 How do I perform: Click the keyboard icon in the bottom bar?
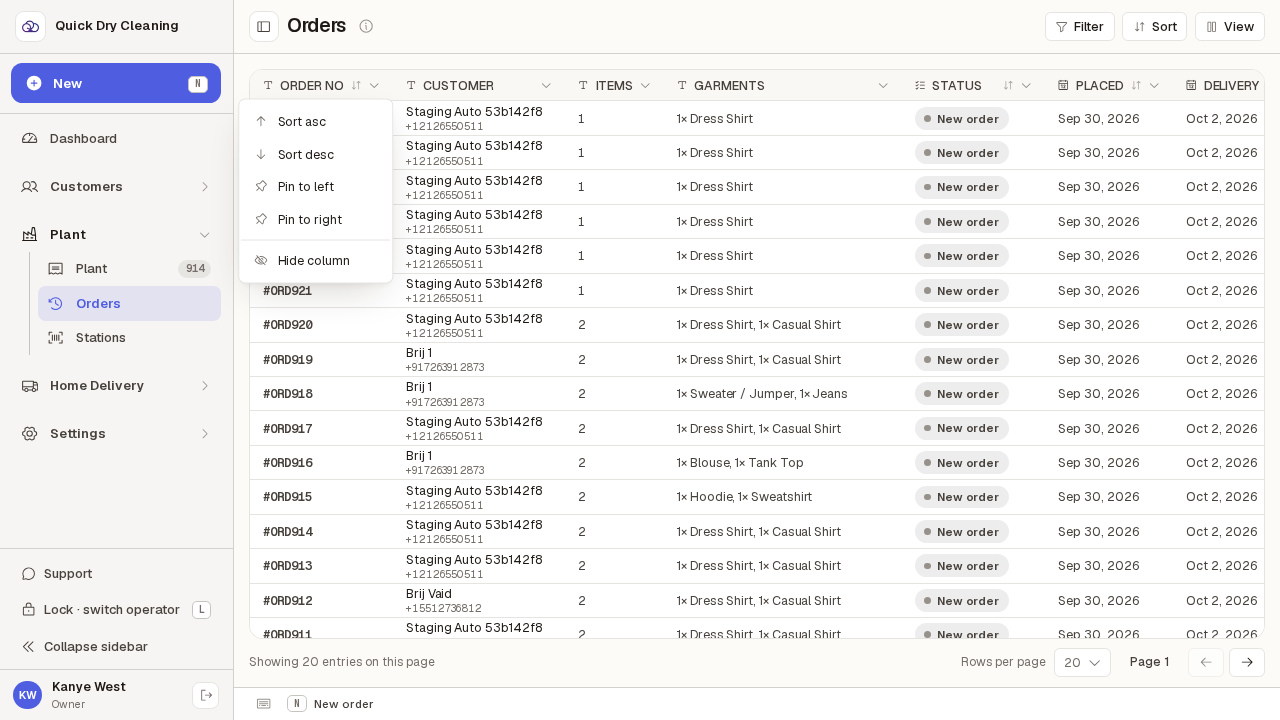[x=264, y=704]
